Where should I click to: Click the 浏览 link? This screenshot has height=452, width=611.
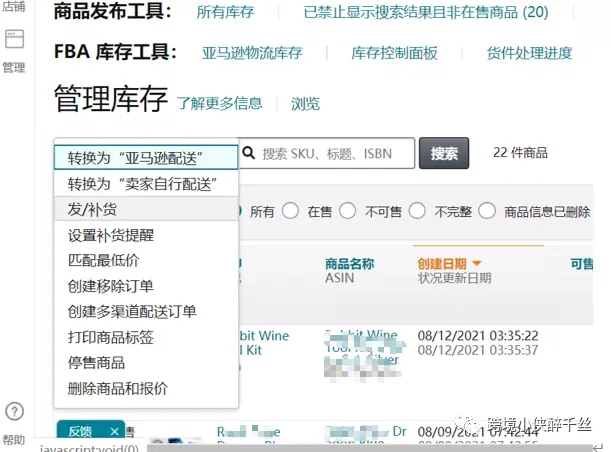pyautogui.click(x=306, y=104)
